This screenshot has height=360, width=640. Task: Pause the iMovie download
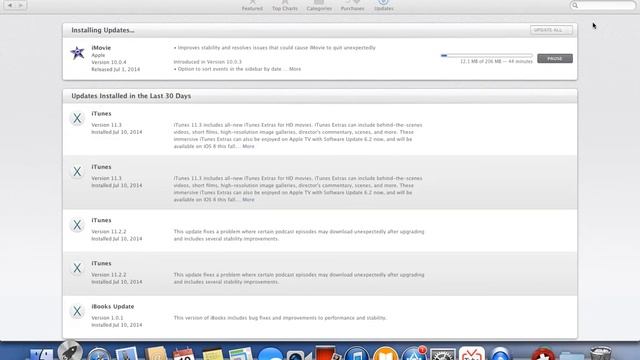555,58
